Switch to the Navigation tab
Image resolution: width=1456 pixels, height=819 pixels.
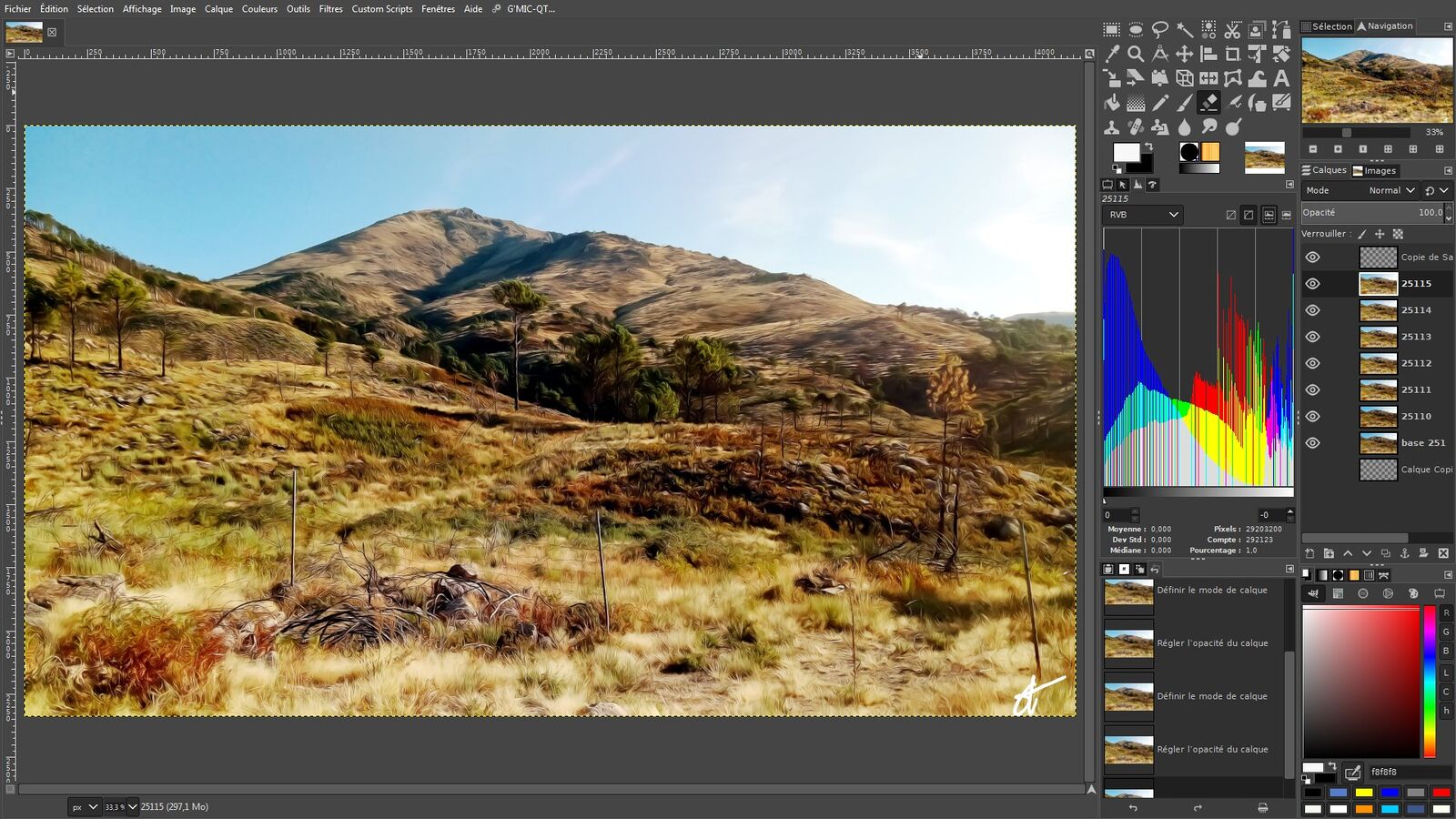point(1385,26)
